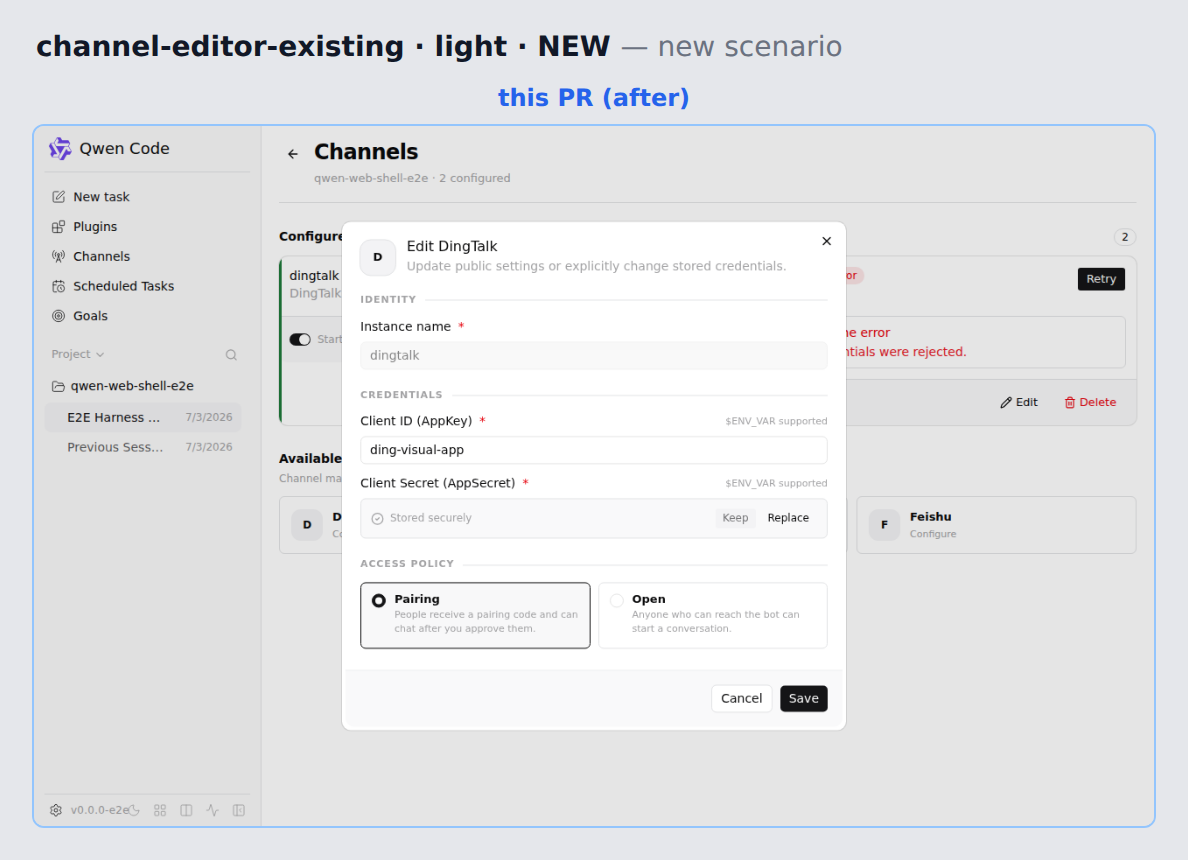The image size is (1188, 860).
Task: Go back using the arrow beside Channels
Action: coord(293,154)
